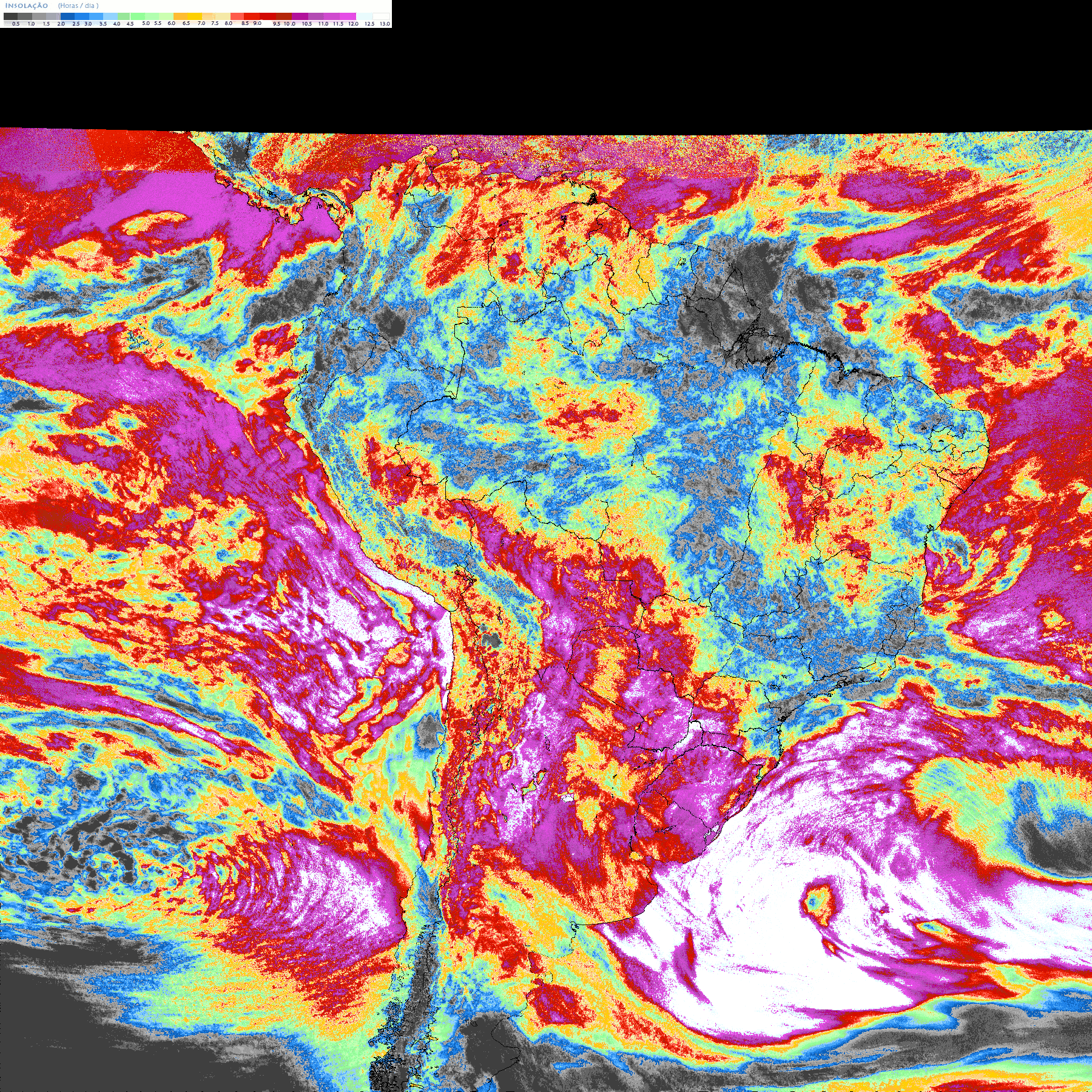The height and width of the screenshot is (1092, 1092).
Task: Click the '(Horas / dia)' units label
Action: (x=78, y=6)
